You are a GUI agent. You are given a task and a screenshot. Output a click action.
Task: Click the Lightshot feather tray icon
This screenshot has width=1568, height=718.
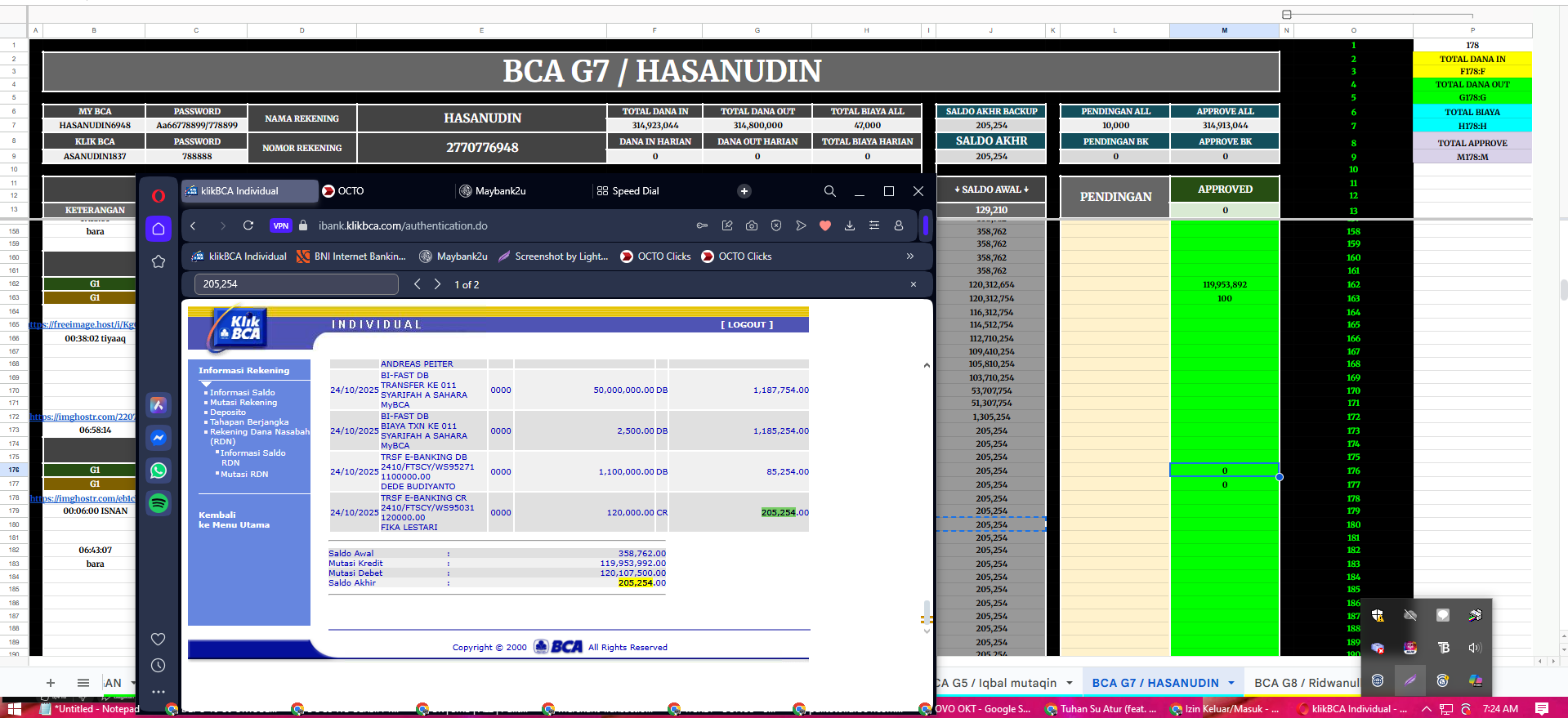1410,680
